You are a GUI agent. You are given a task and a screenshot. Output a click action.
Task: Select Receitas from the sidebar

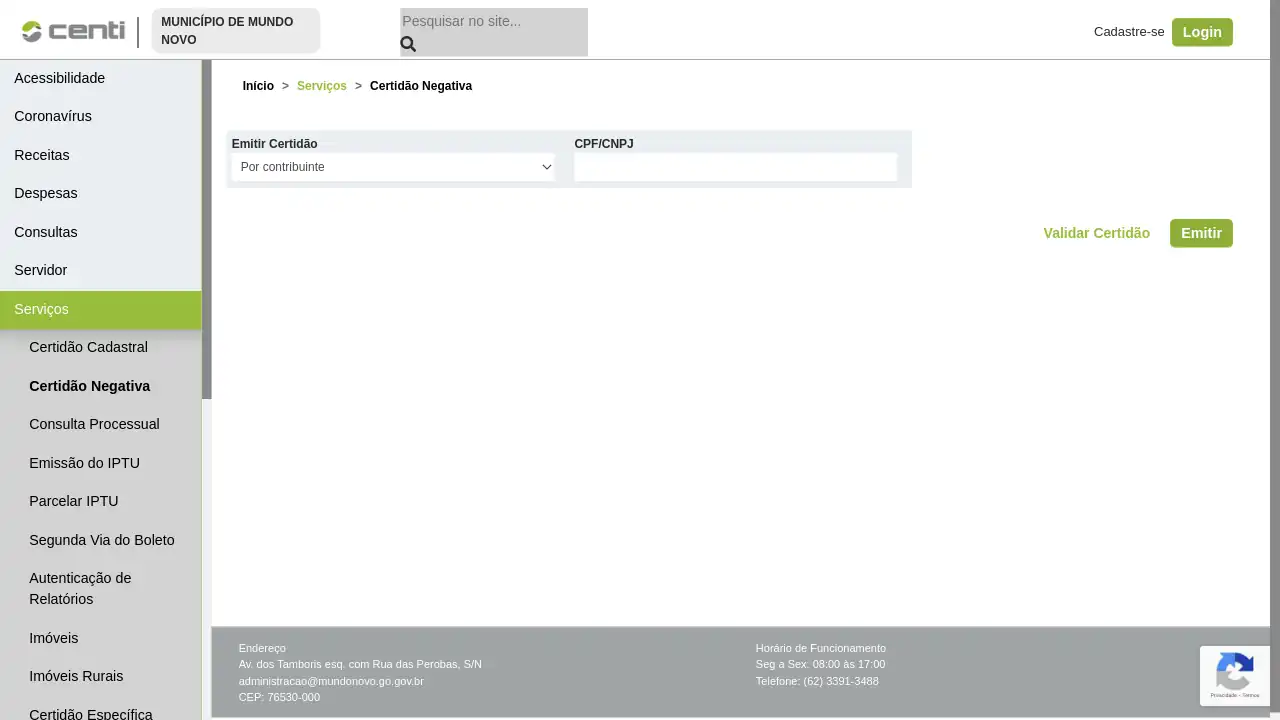point(42,155)
